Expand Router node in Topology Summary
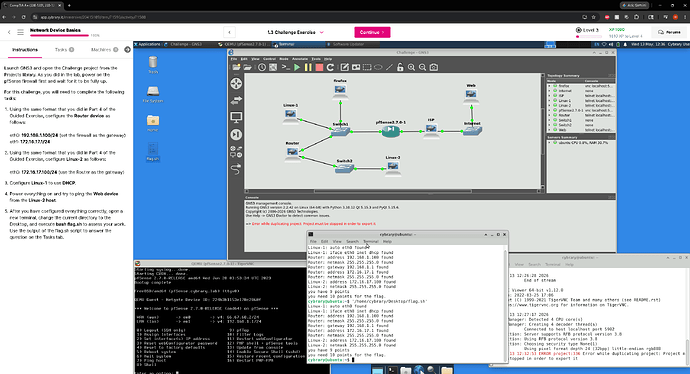The height and width of the screenshot is (374, 690). coord(550,115)
